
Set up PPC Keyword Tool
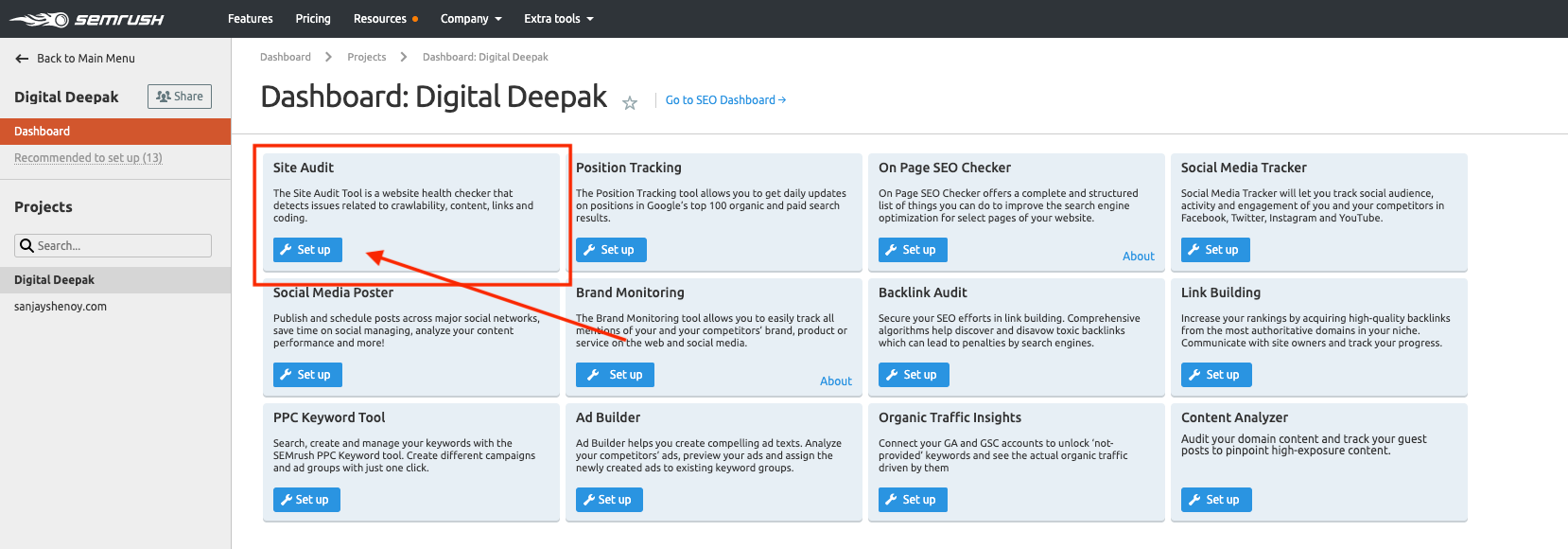306,500
